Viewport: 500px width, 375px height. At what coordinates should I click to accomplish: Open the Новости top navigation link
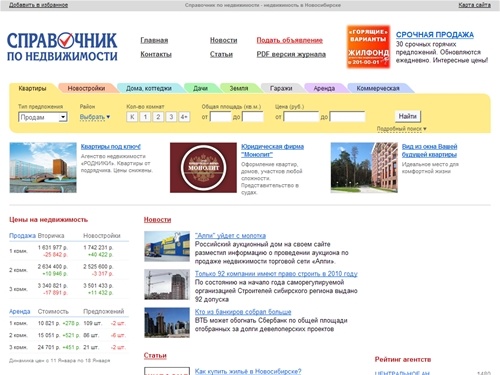(223, 40)
